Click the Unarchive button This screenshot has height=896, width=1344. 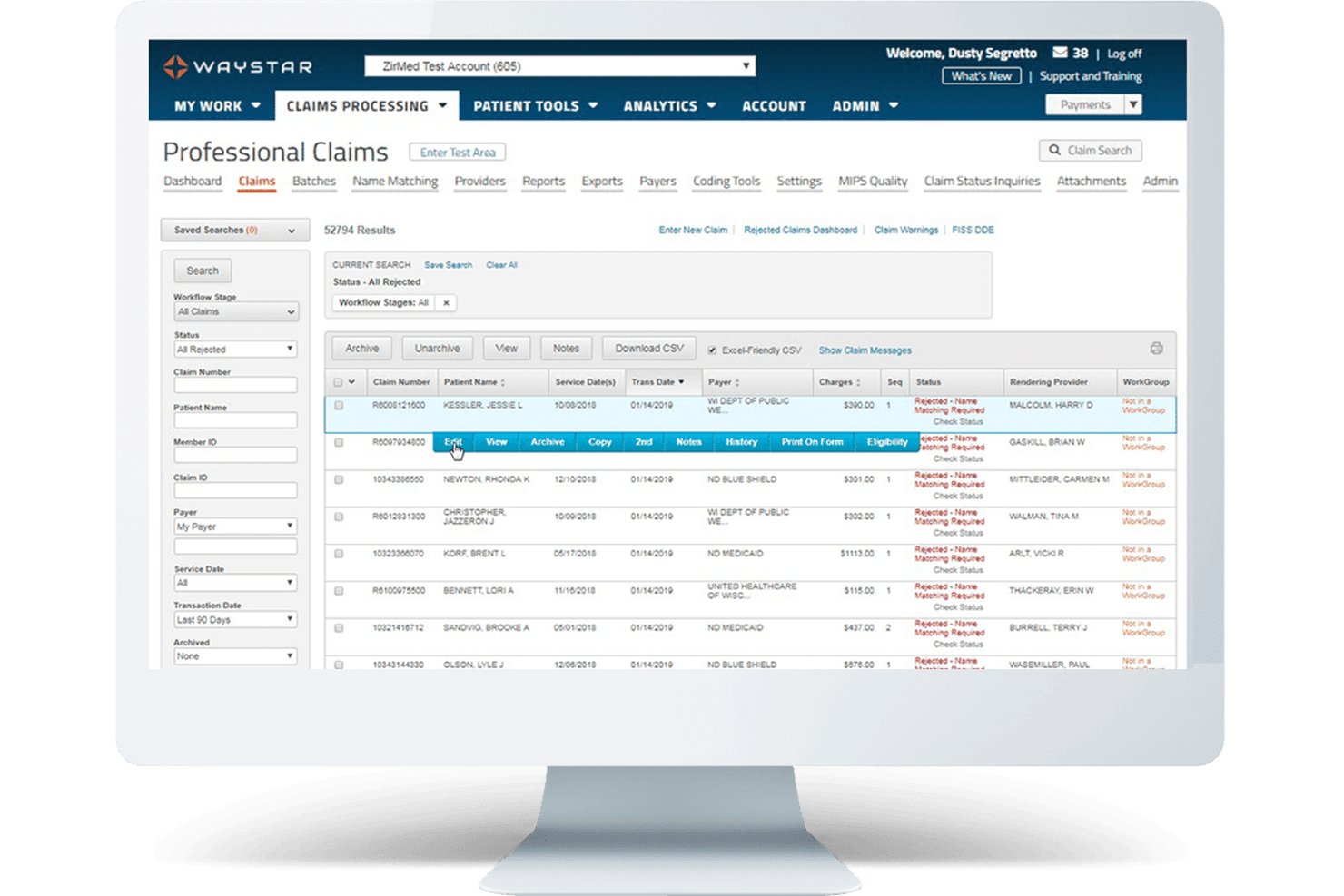(438, 349)
